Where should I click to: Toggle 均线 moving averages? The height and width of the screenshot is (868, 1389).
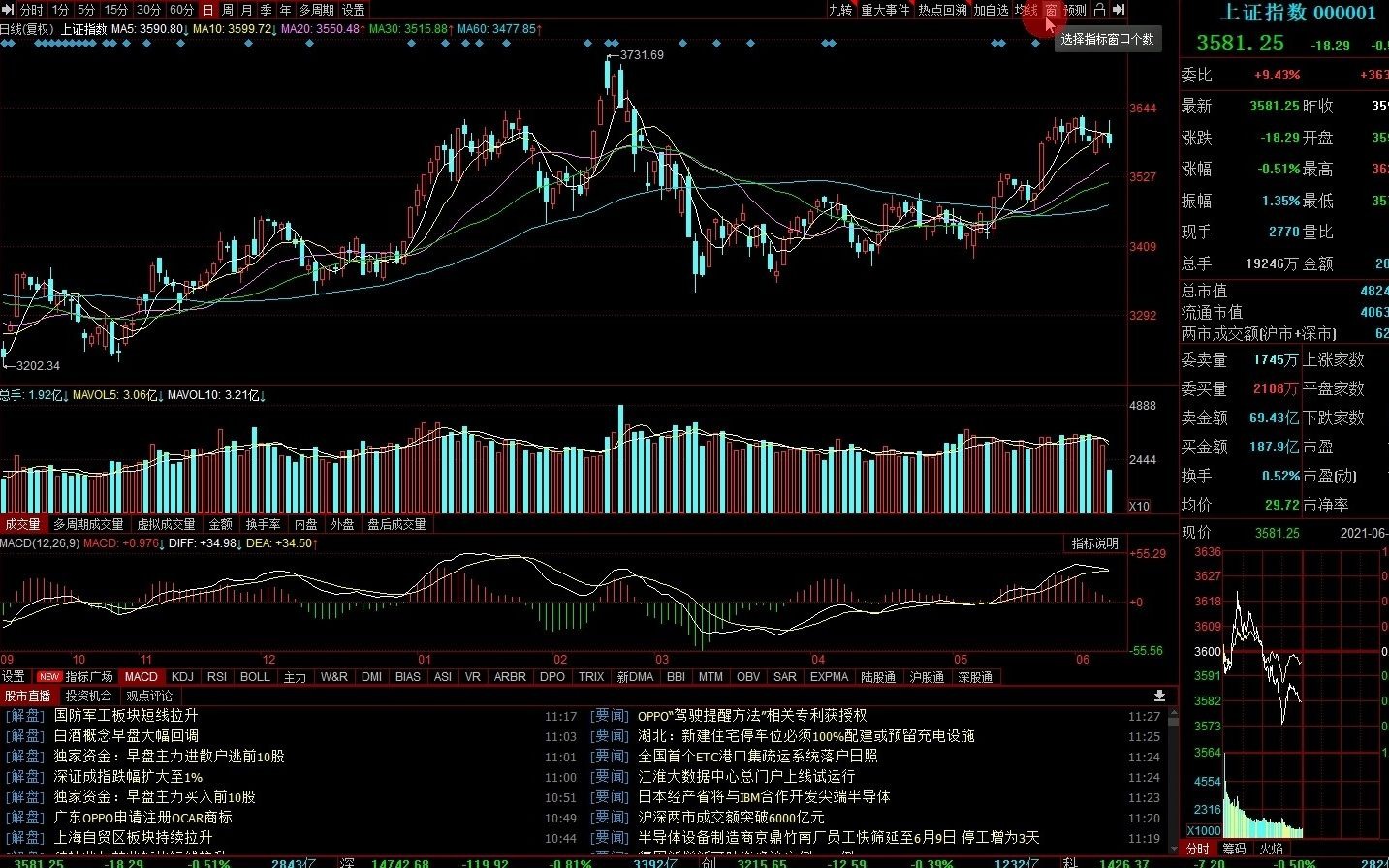point(1026,10)
